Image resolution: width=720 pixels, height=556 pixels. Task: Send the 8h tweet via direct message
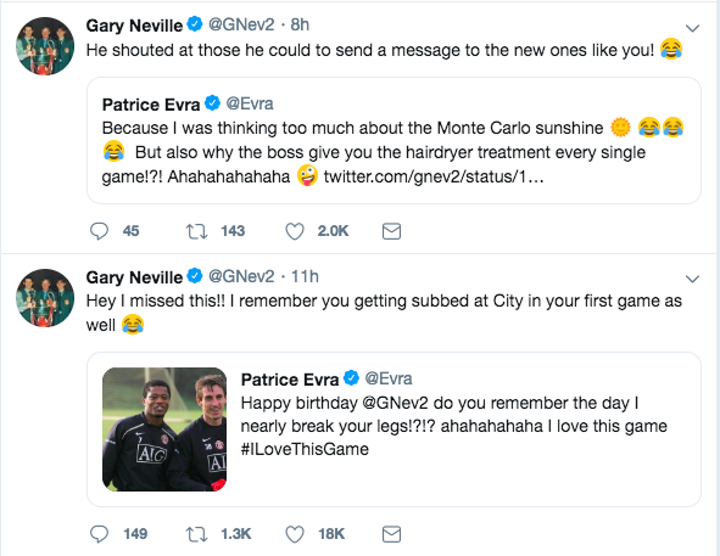pyautogui.click(x=392, y=231)
